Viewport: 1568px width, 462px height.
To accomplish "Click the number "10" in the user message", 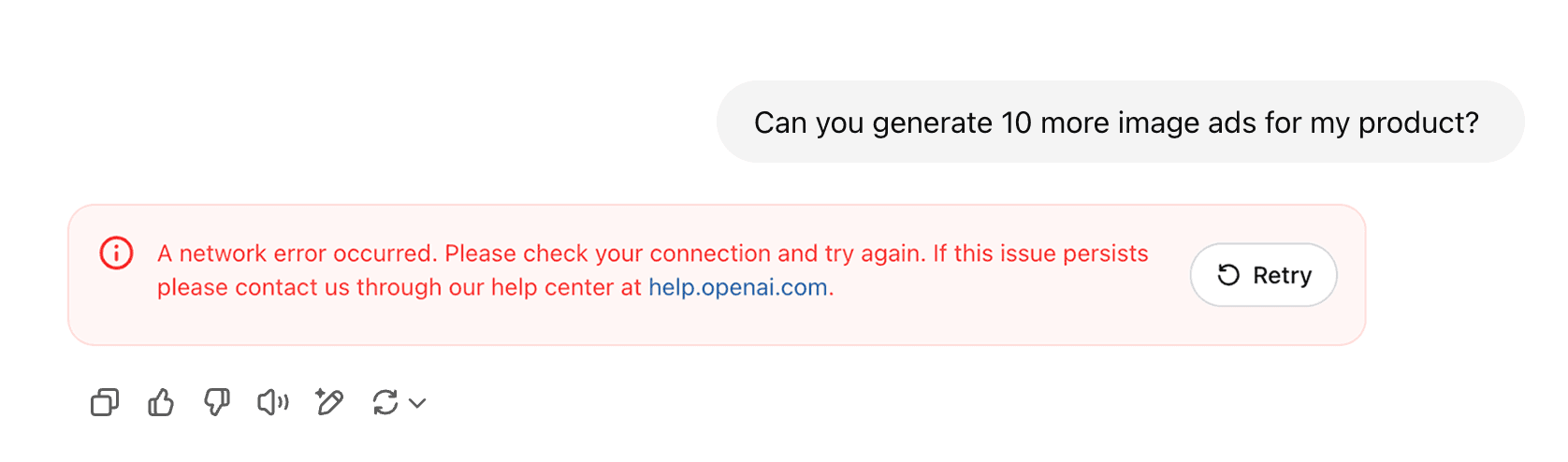I will (1016, 123).
